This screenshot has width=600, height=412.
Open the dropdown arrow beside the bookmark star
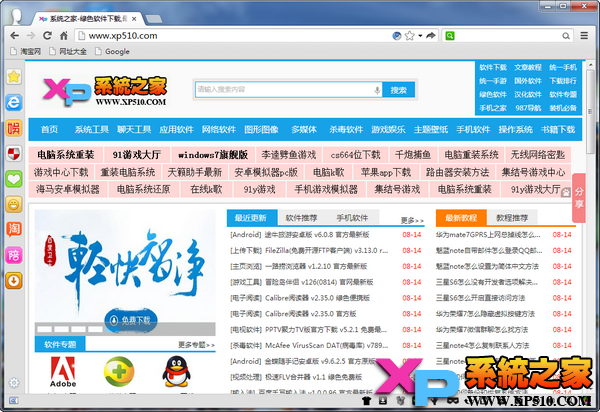click(x=420, y=36)
